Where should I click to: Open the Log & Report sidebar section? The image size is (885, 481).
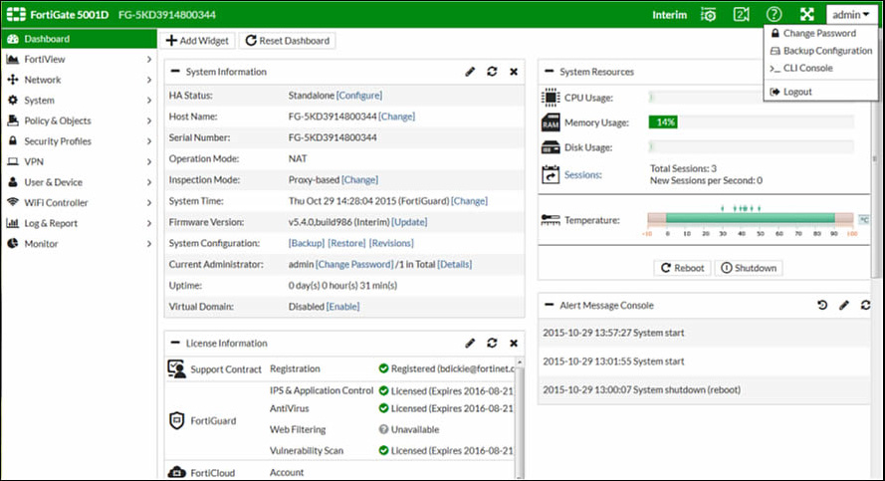coord(78,223)
